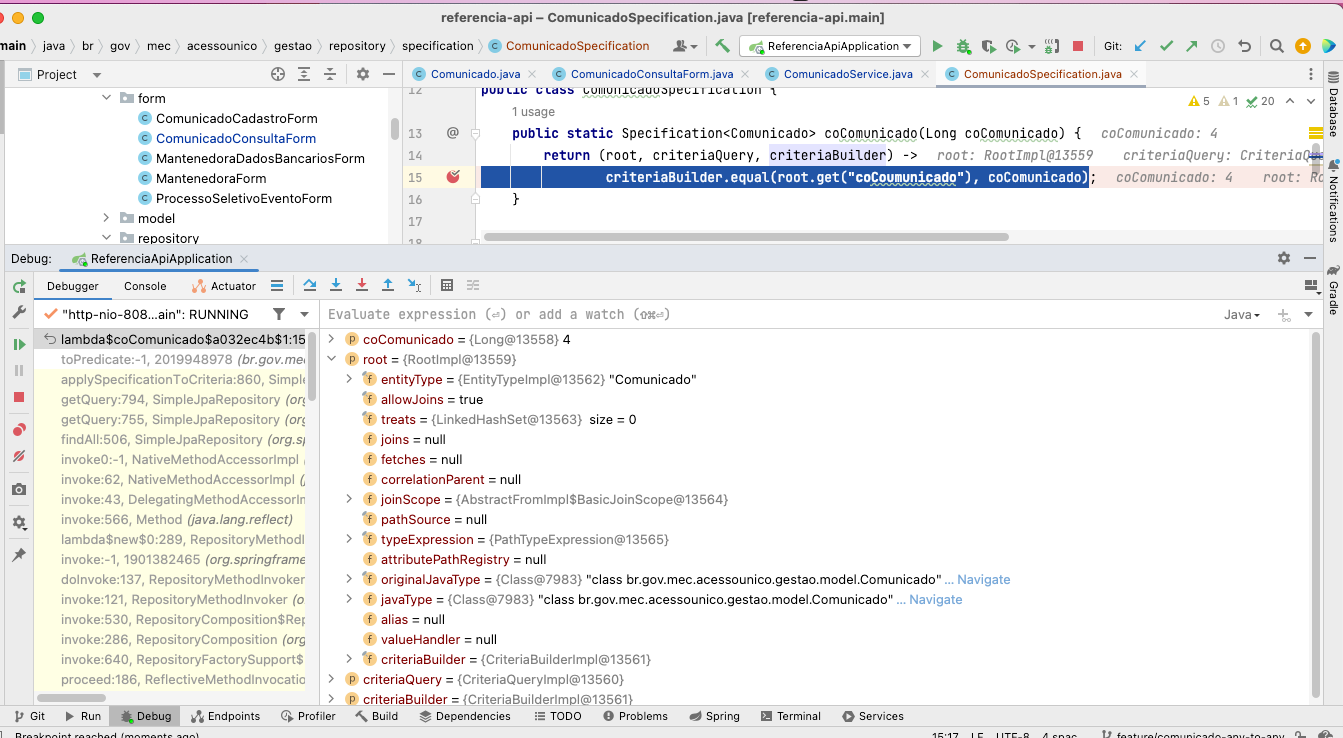Select applySpecificationToCriteria:860 stack frame
This screenshot has width=1343, height=738.
point(183,379)
